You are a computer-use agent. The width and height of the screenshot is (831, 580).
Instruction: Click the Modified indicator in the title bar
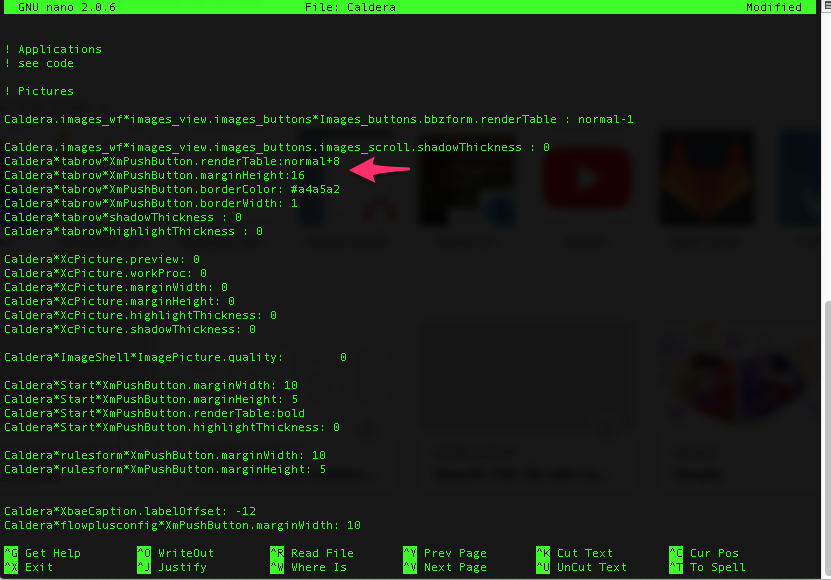pyautogui.click(x=774, y=7)
